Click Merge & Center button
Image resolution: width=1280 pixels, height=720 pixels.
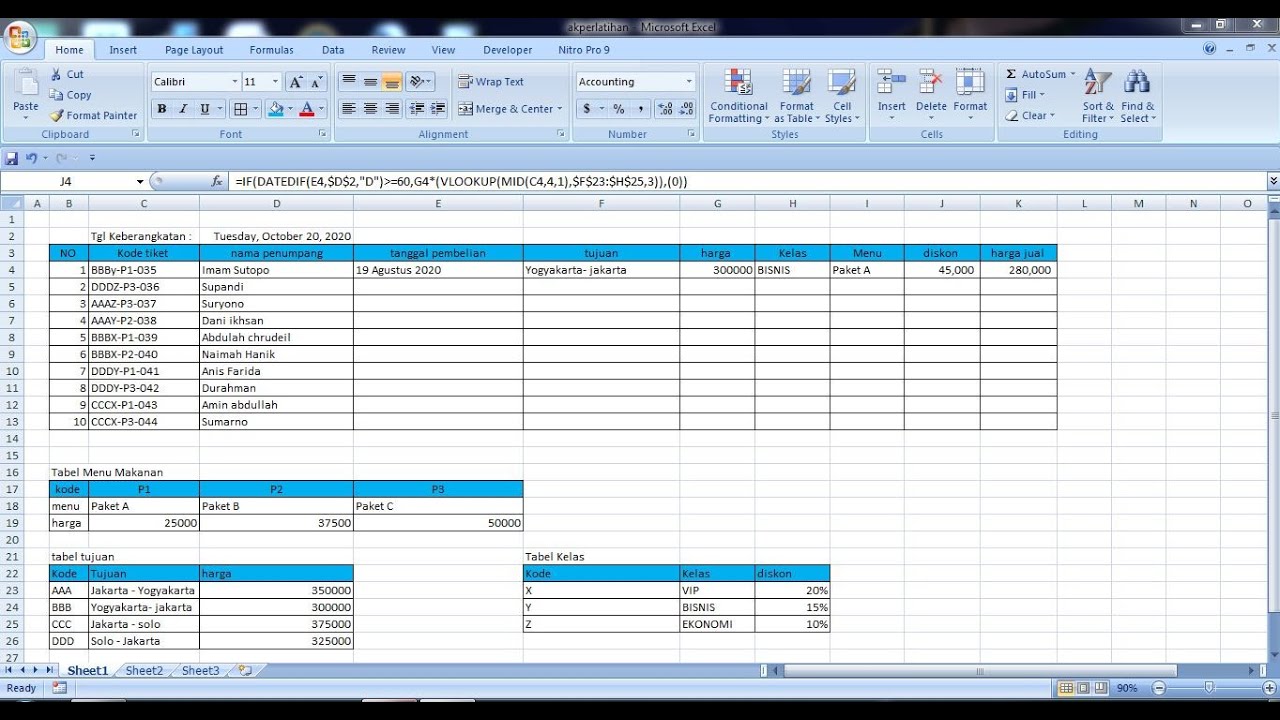point(510,109)
